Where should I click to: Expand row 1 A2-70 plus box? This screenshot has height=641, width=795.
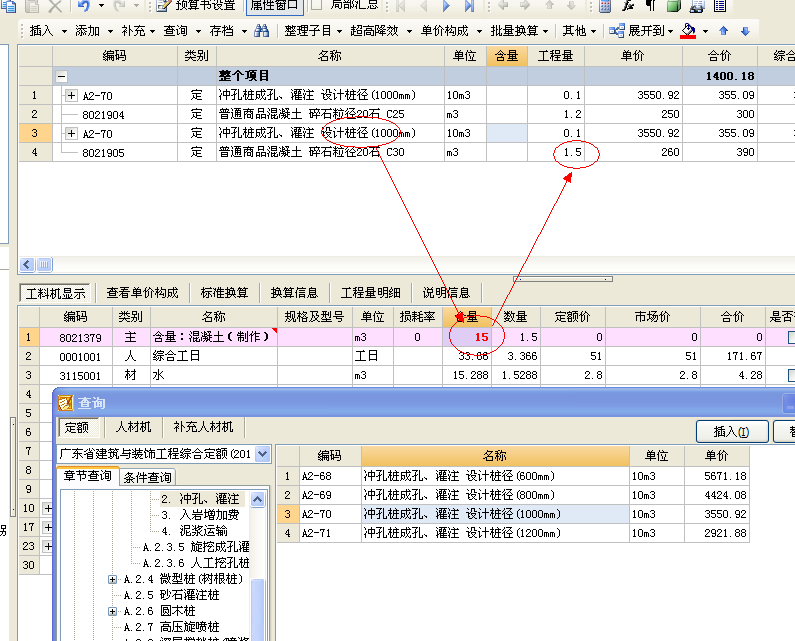pyautogui.click(x=71, y=95)
